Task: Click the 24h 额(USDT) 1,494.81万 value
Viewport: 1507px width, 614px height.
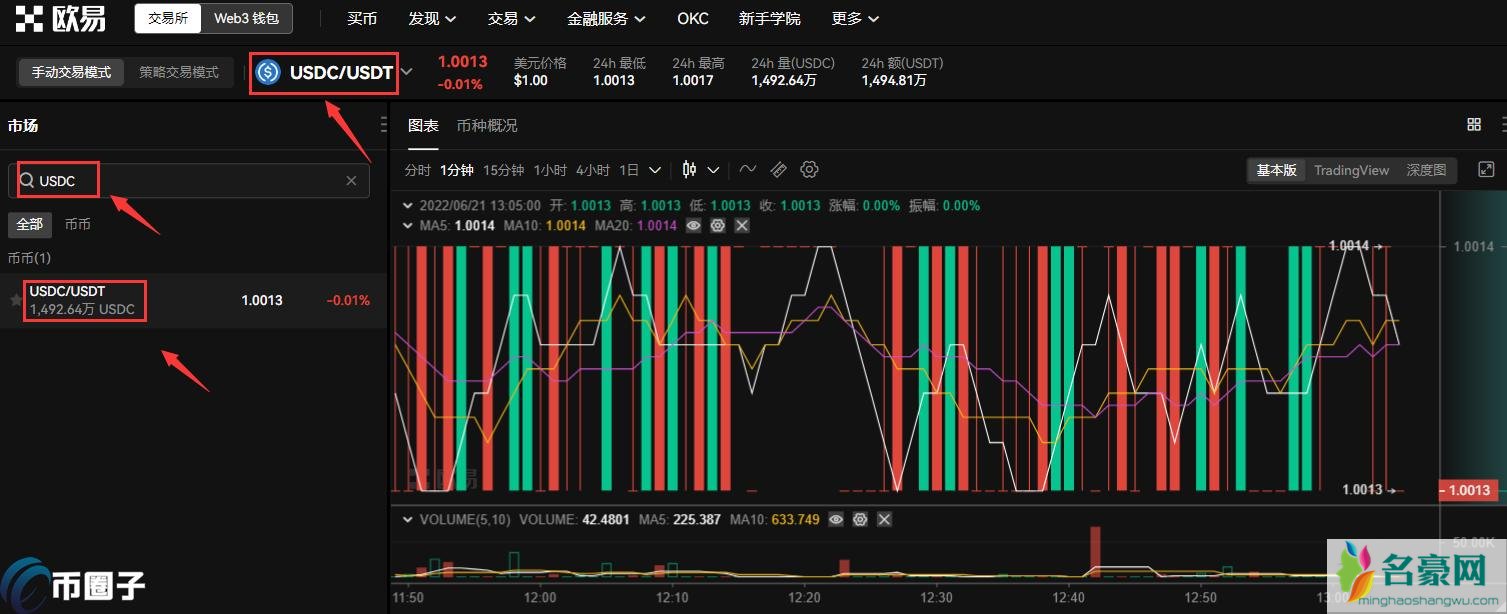Action: [x=894, y=80]
